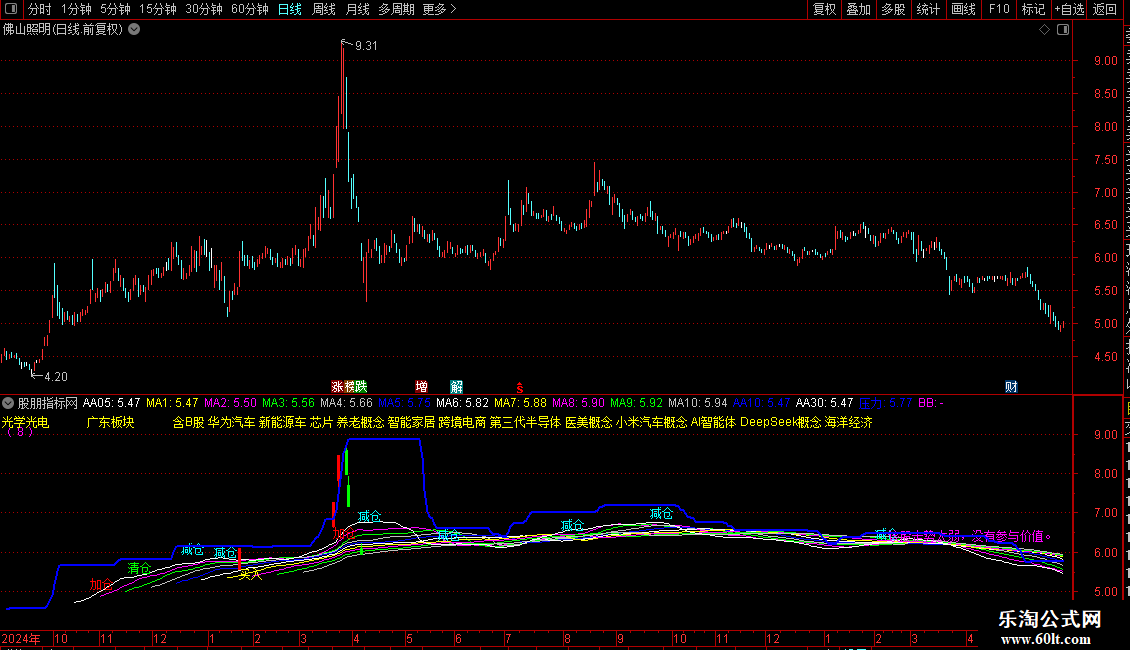Click the 广东板块 region label
The width and height of the screenshot is (1130, 650).
[x=110, y=422]
